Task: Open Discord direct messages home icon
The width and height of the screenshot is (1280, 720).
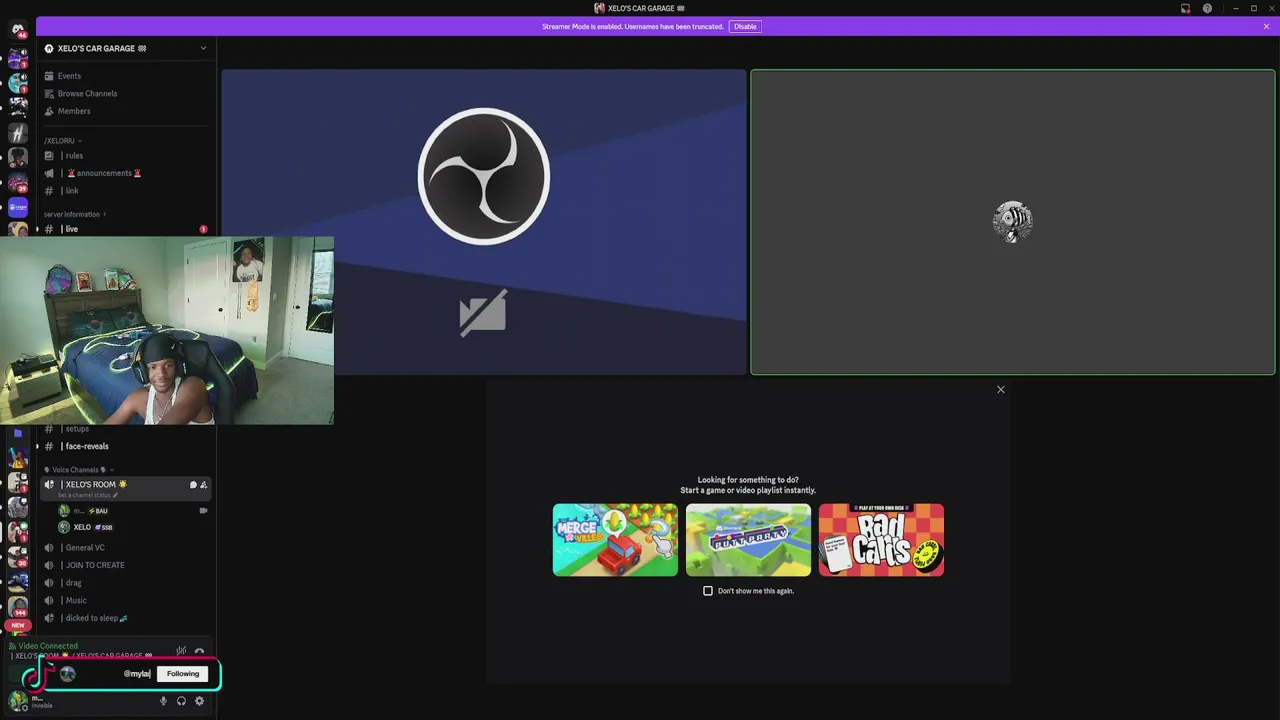Action: [17, 30]
